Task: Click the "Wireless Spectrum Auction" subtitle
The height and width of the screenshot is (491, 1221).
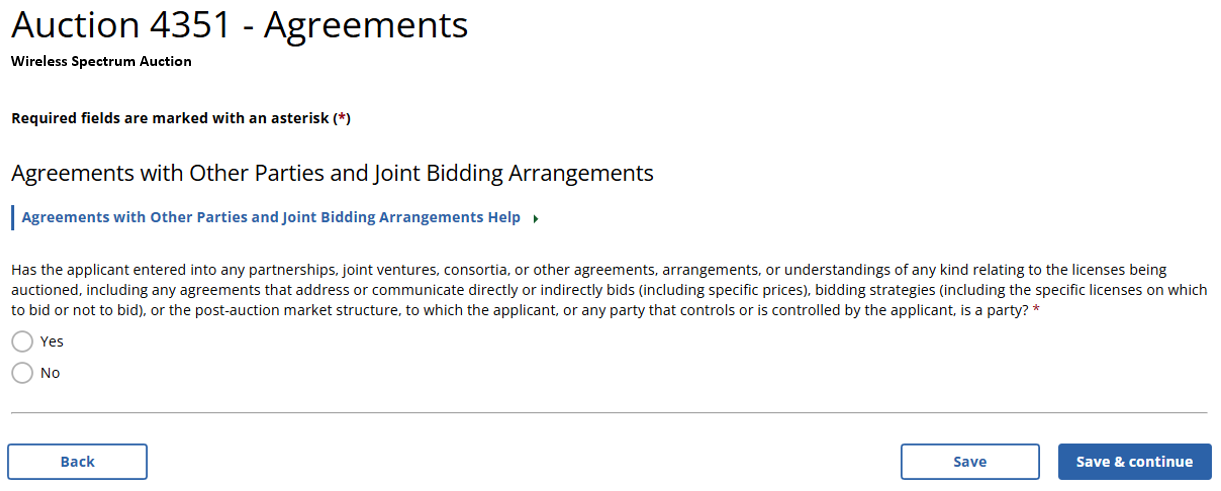Action: (101, 61)
